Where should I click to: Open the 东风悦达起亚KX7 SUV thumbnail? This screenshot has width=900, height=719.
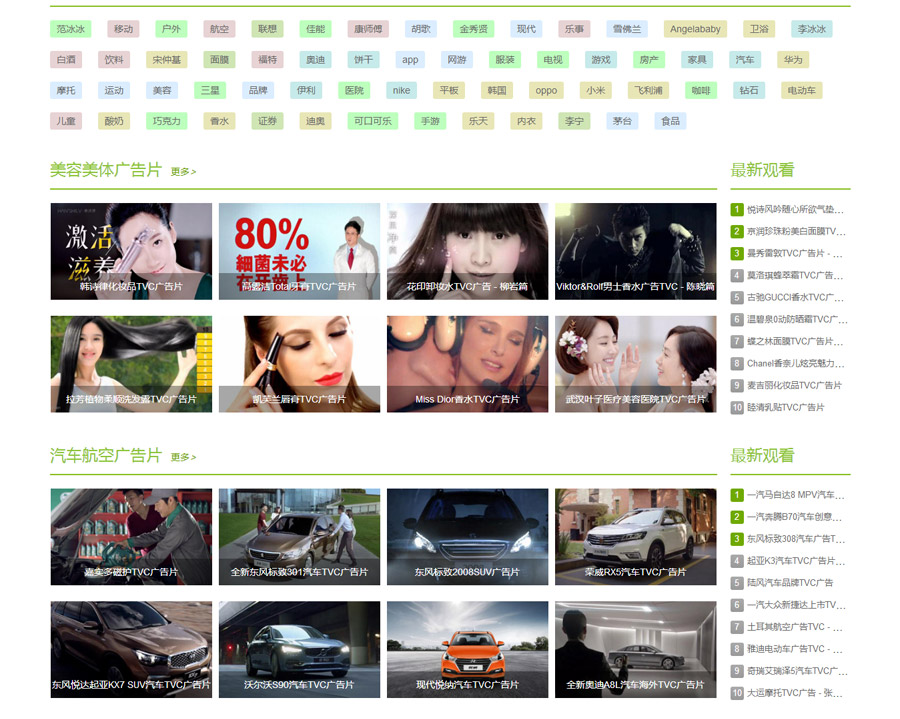point(131,650)
